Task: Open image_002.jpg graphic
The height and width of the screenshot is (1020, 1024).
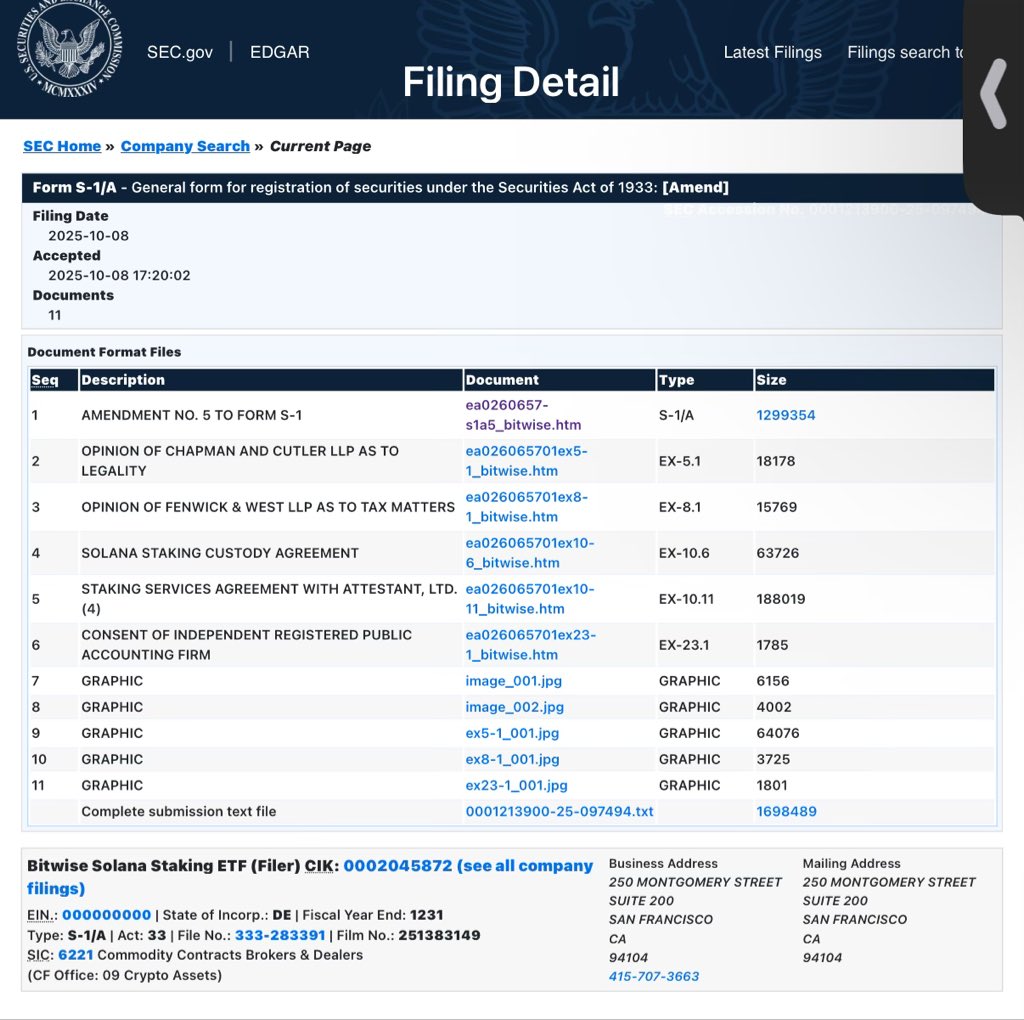Action: point(515,707)
